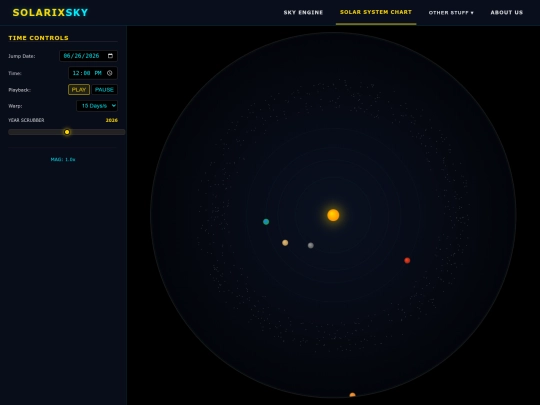Screen dimensions: 540x405
Task: Stop playback with the PAUSE button
Action: point(104,90)
